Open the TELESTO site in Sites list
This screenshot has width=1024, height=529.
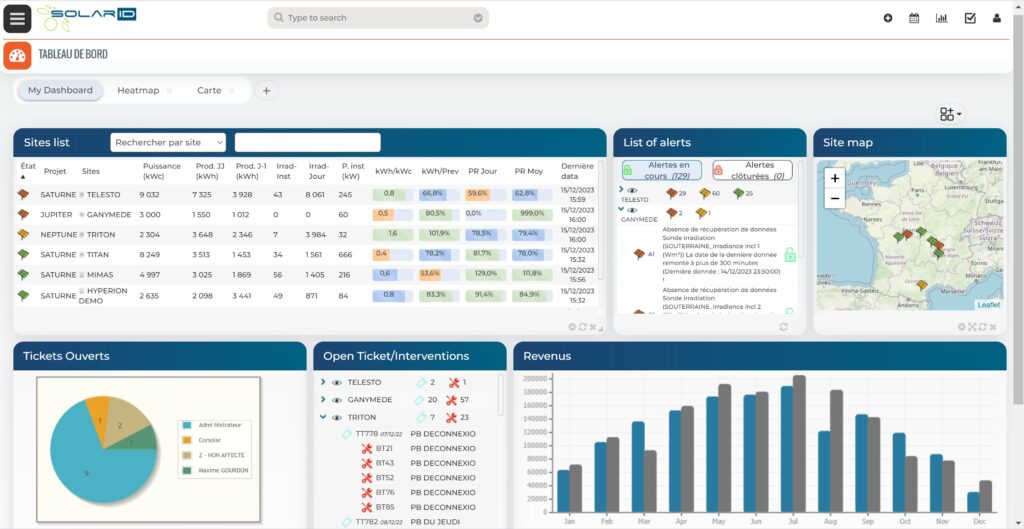pyautogui.click(x=103, y=195)
